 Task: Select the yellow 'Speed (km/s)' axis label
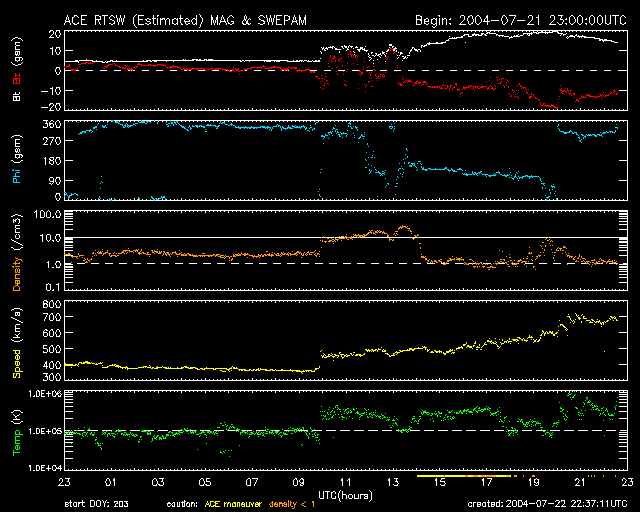click(17, 343)
